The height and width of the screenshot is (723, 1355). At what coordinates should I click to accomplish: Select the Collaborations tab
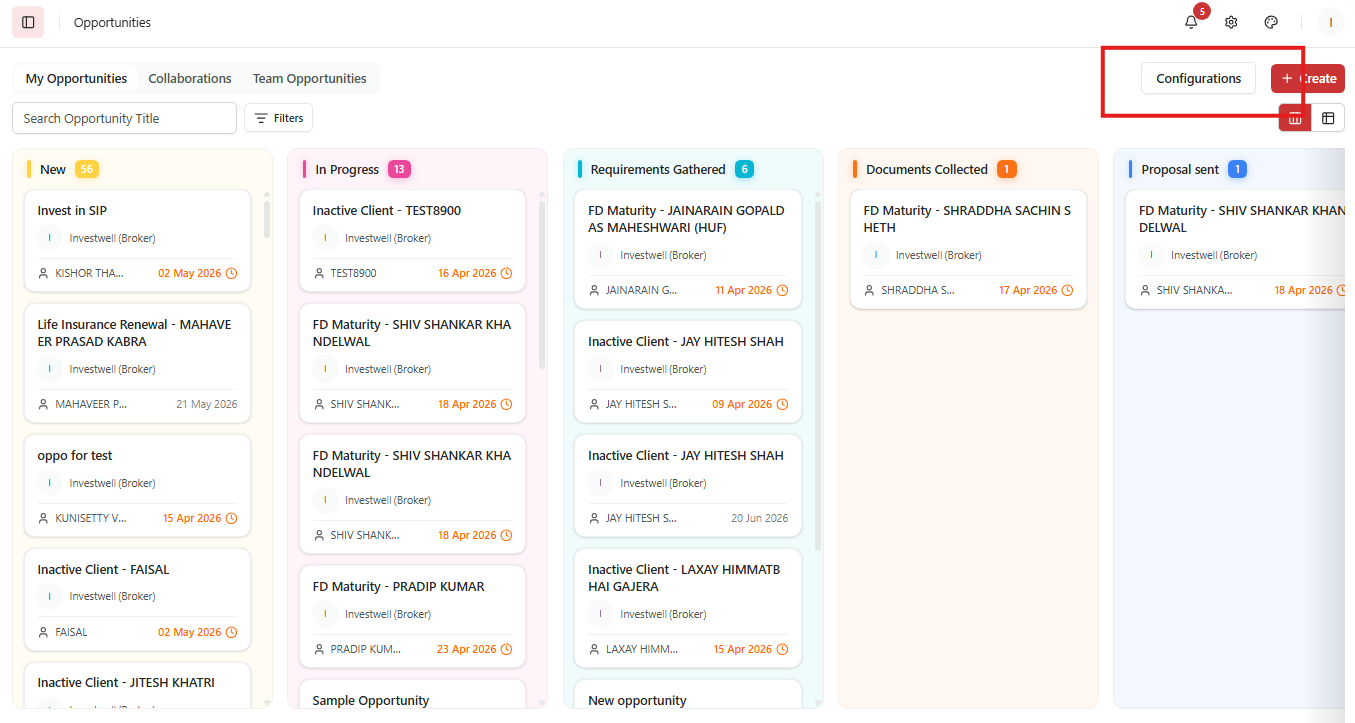coord(190,78)
